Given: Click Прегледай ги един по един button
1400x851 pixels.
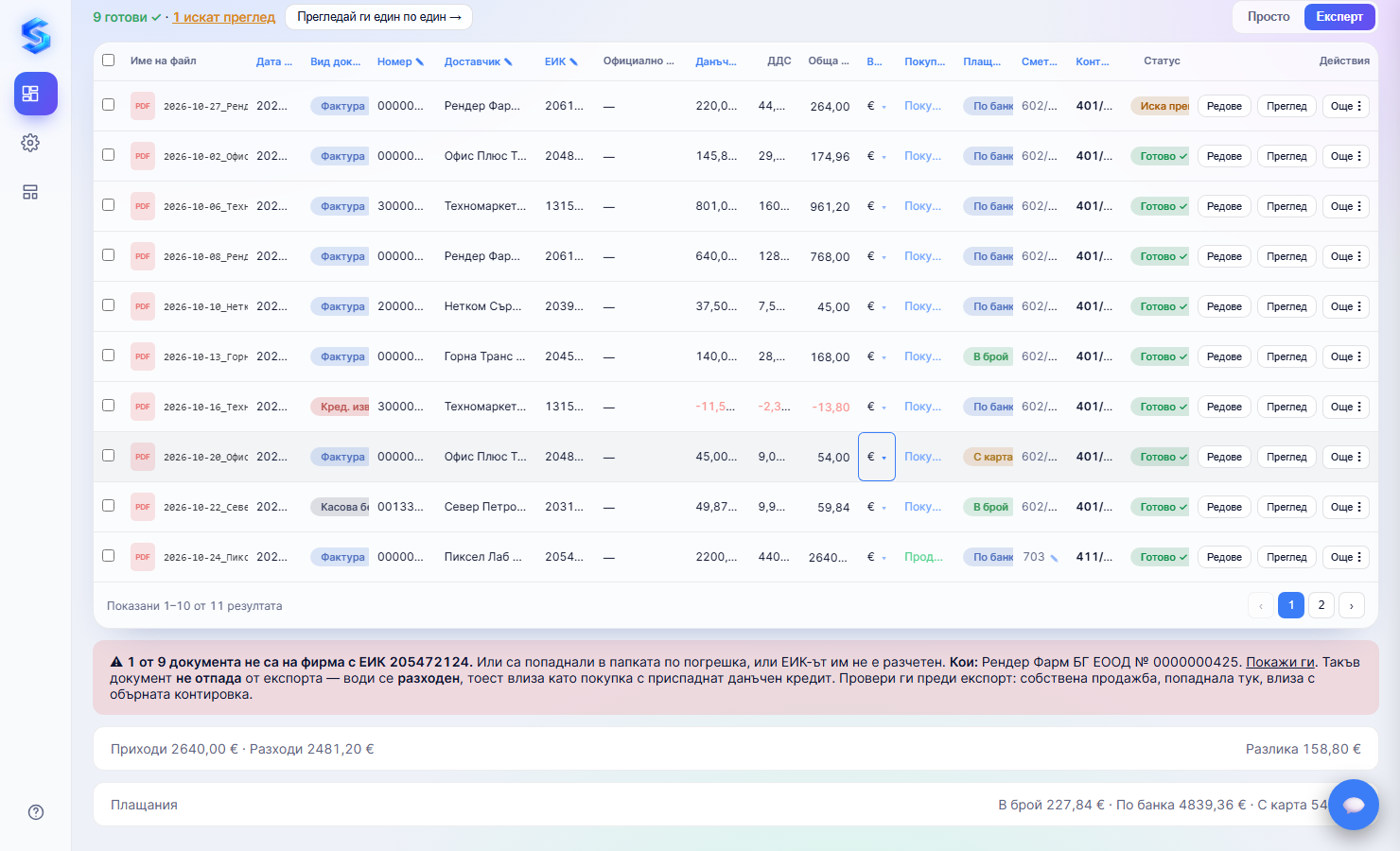Looking at the screenshot, I should pos(378,17).
